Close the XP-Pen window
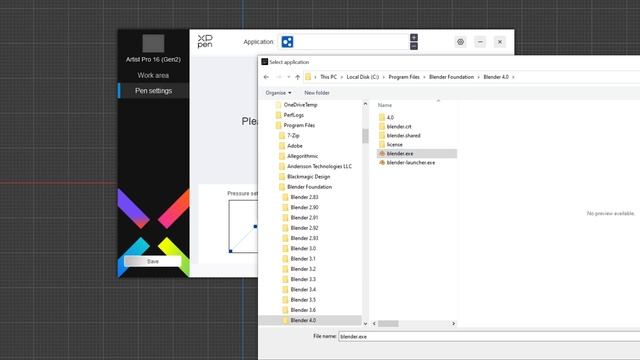 (x=500, y=42)
